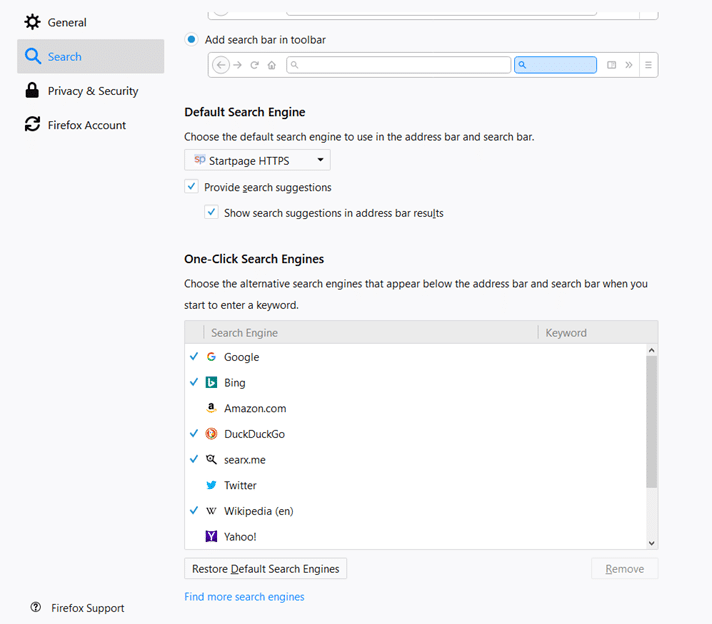712x624 pixels.
Task: Click the engine list scrollbar down arrow
Action: click(652, 543)
